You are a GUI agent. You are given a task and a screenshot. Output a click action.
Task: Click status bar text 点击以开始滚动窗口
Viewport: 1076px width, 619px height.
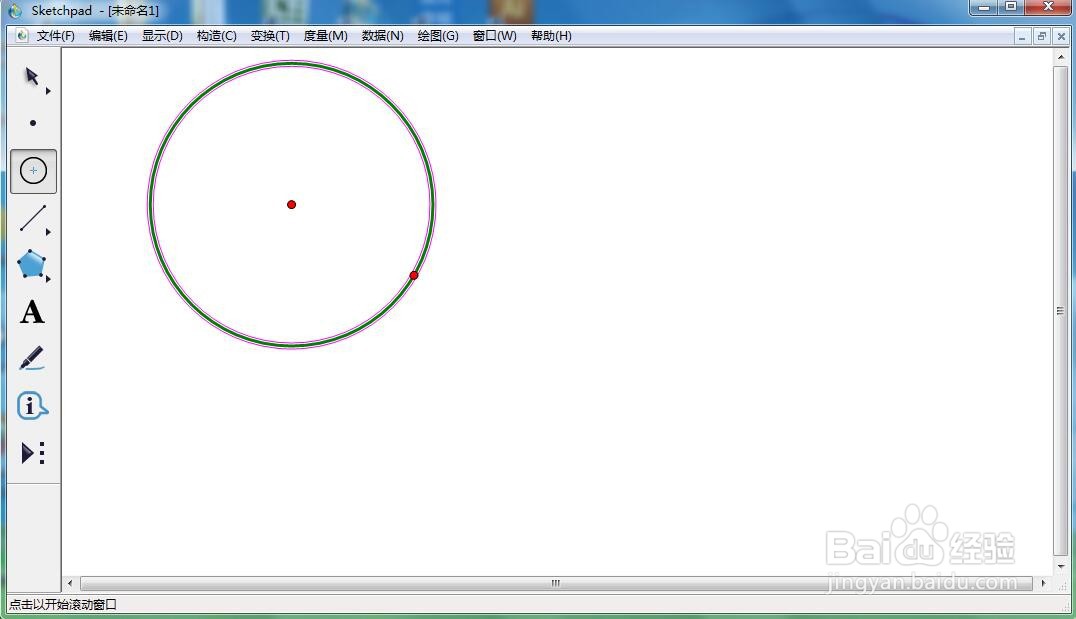(62, 605)
